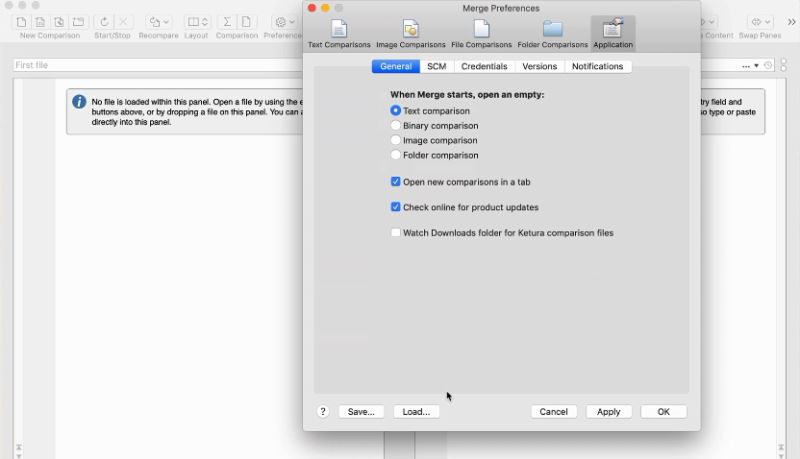This screenshot has height=459, width=800.
Task: Select Folder comparison radio button
Action: tap(395, 155)
